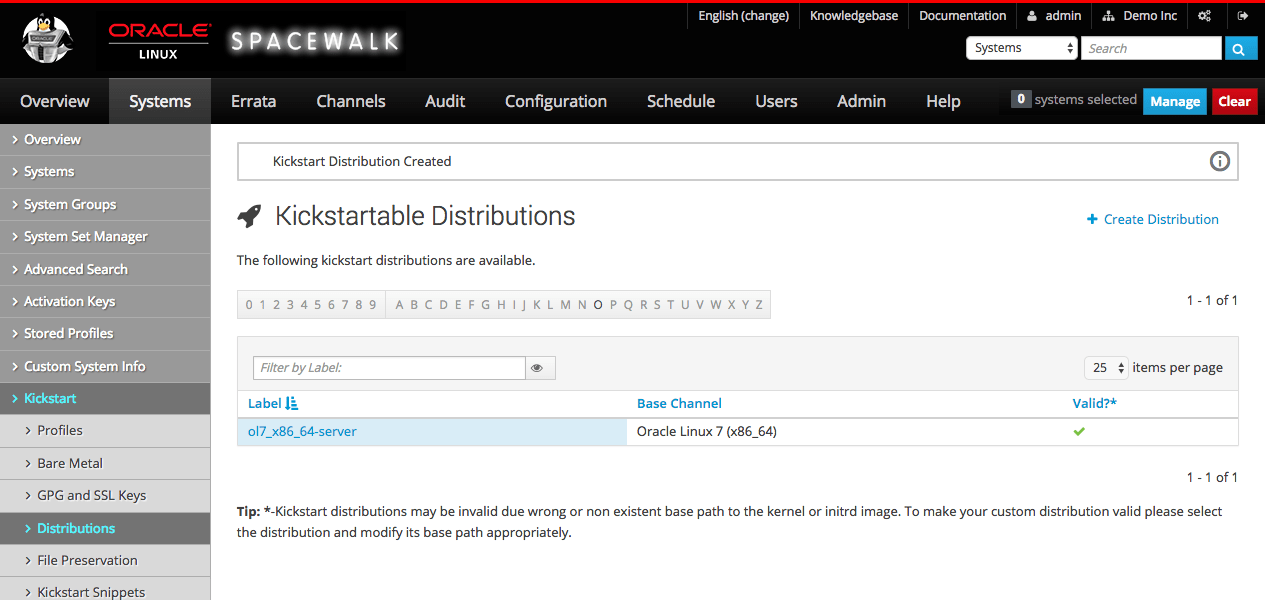Click the magnifier search button
Viewport: 1265px width, 600px height.
click(x=1240, y=48)
